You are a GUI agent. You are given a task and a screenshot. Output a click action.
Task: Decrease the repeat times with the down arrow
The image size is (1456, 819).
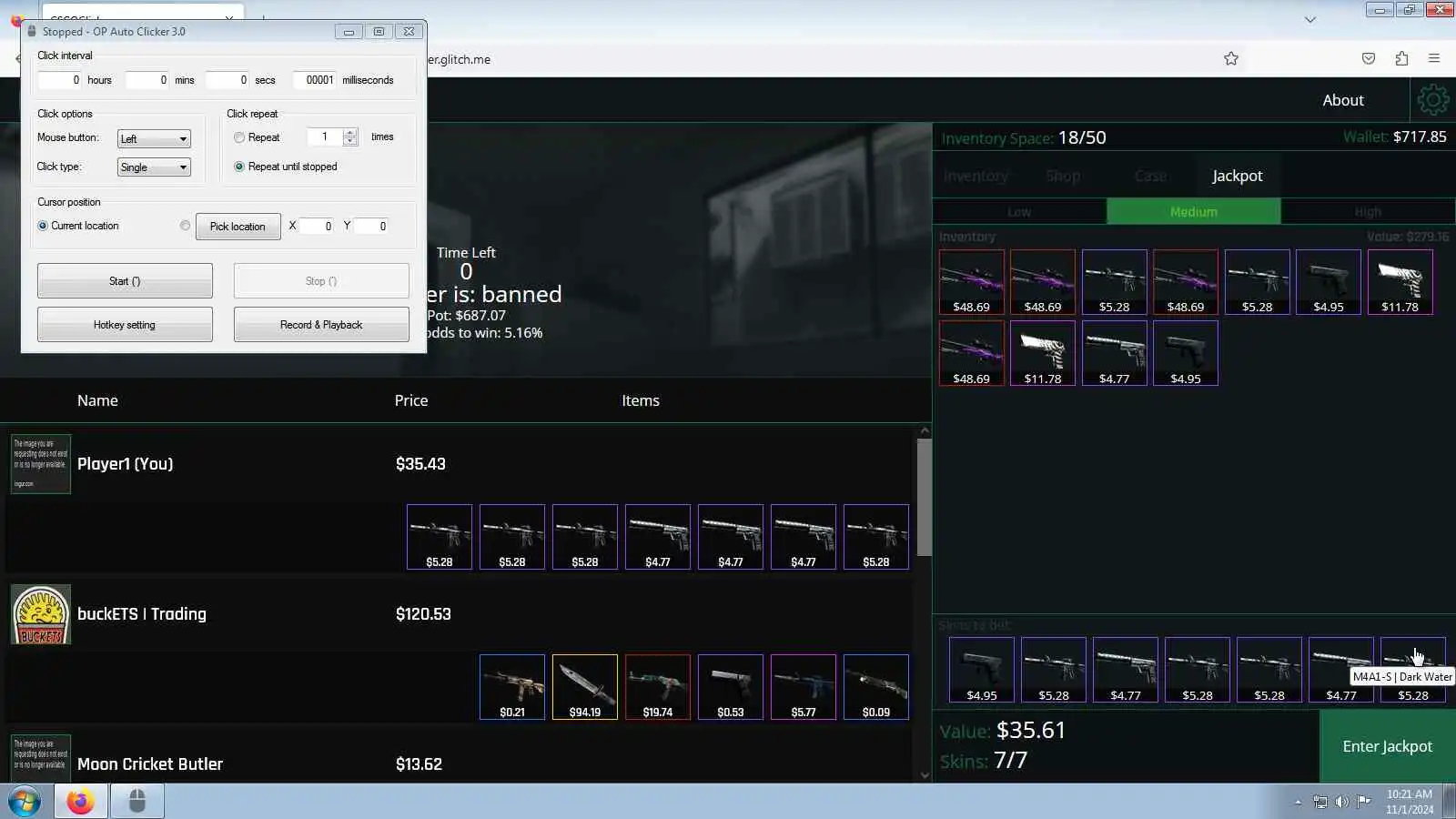tap(350, 142)
